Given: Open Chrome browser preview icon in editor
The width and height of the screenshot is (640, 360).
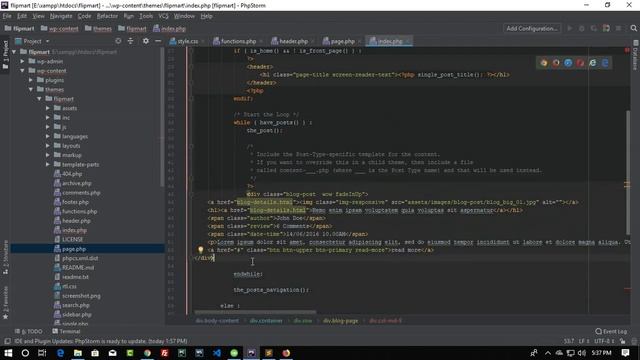Looking at the screenshot, I should point(544,63).
